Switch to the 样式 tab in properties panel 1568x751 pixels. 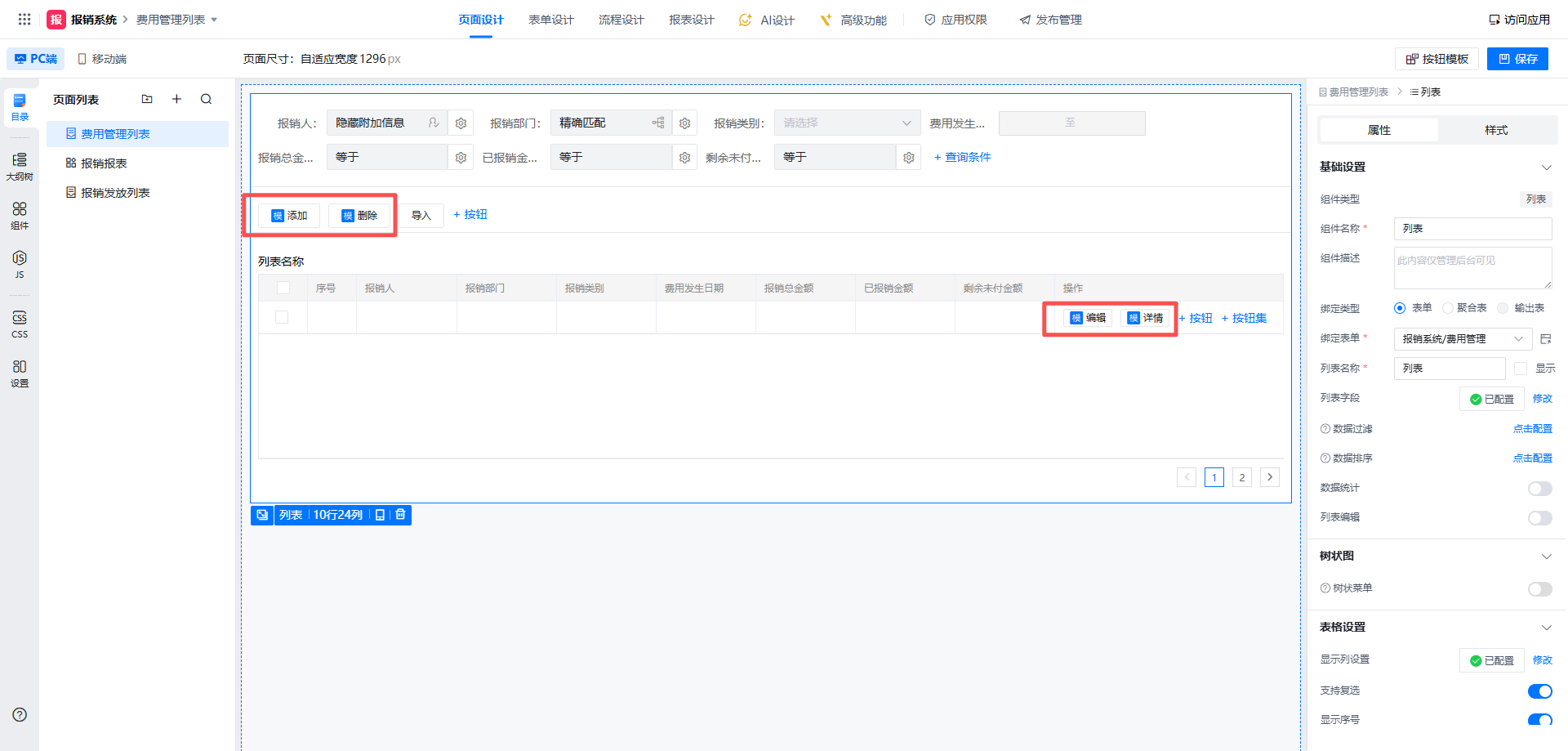pyautogui.click(x=1495, y=130)
